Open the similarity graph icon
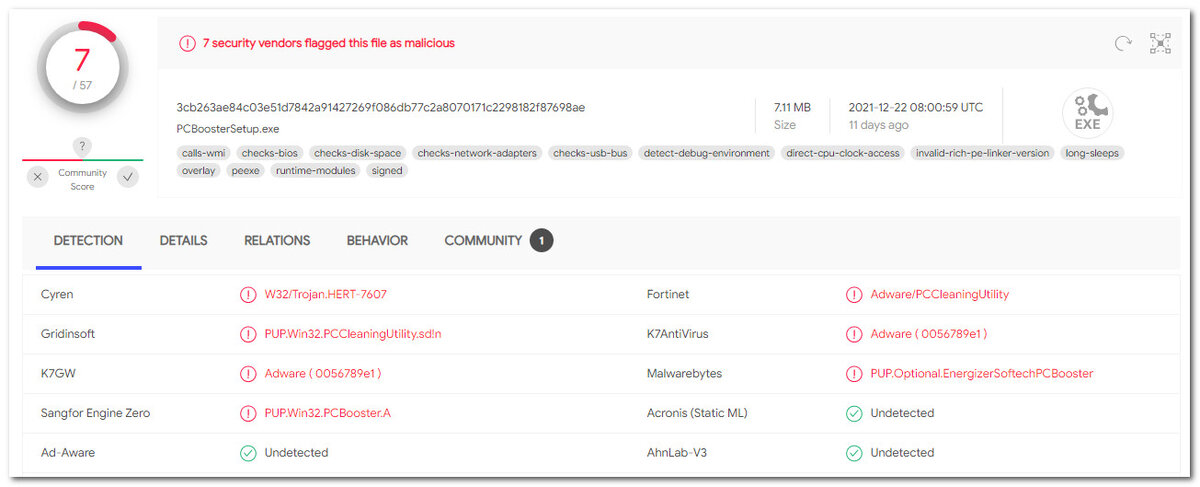Image resolution: width=1200 pixels, height=487 pixels. [x=1160, y=43]
